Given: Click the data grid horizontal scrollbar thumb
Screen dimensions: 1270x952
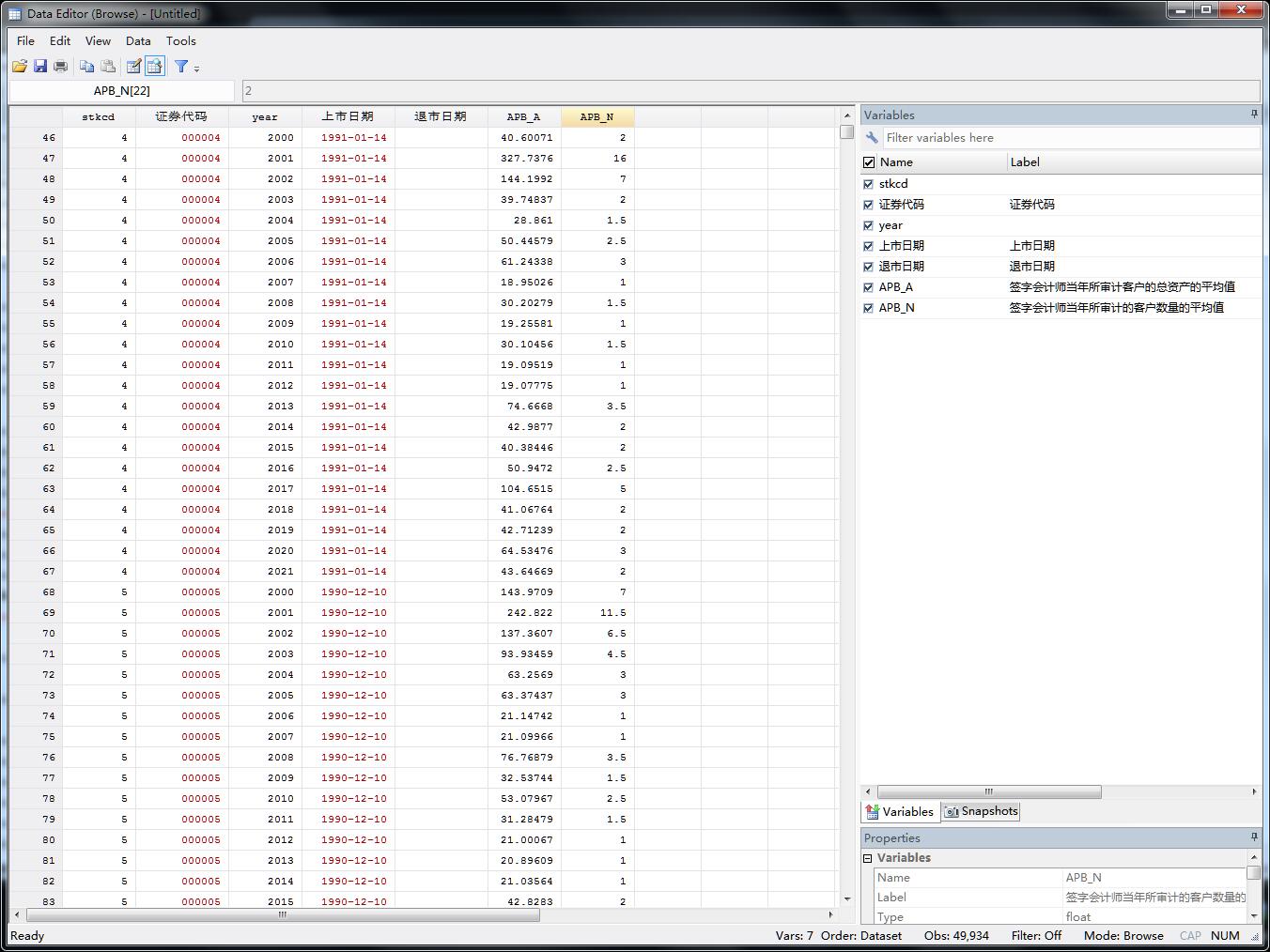Looking at the screenshot, I should coord(283,914).
